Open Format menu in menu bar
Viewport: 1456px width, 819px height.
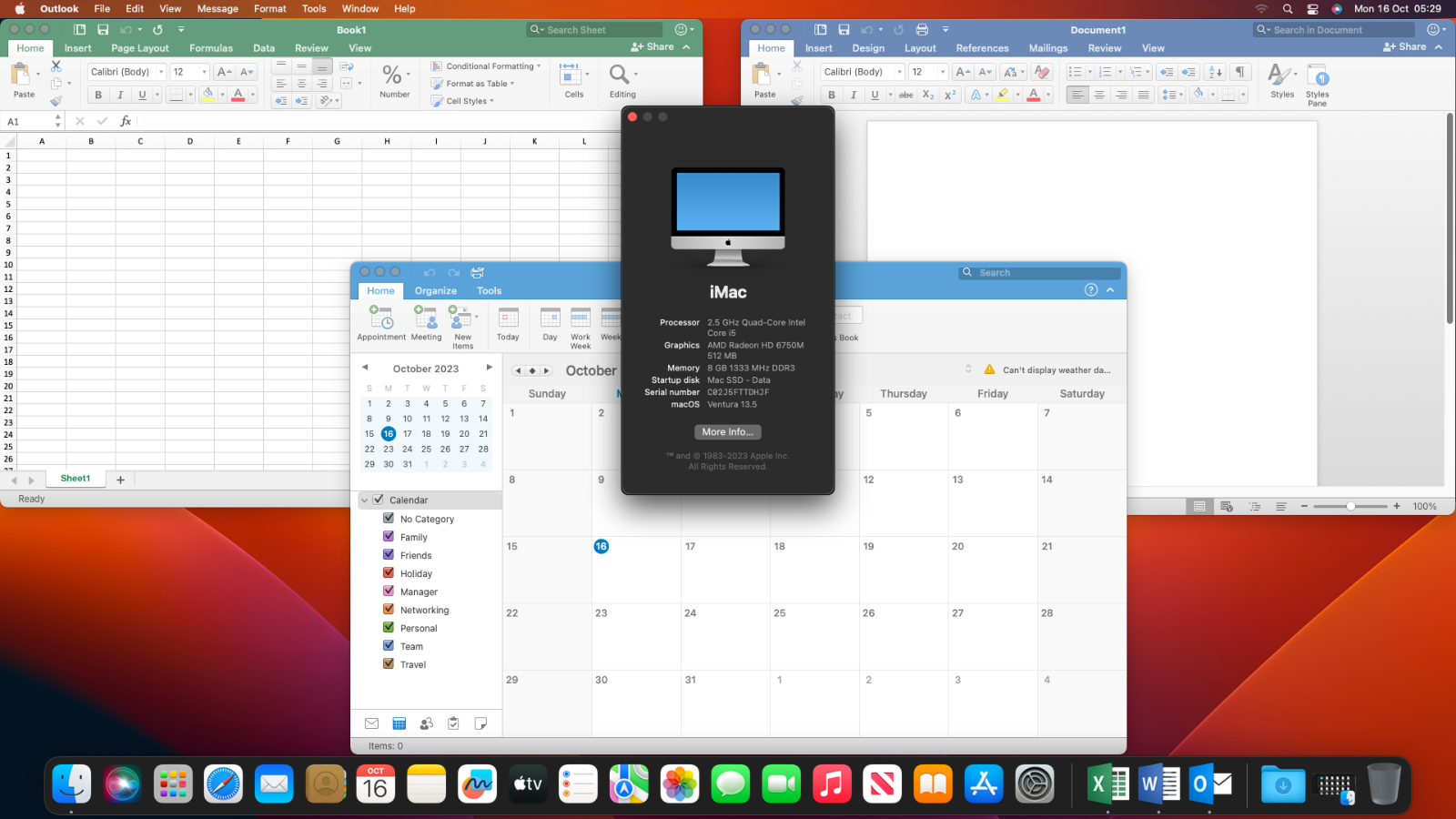[x=270, y=8]
